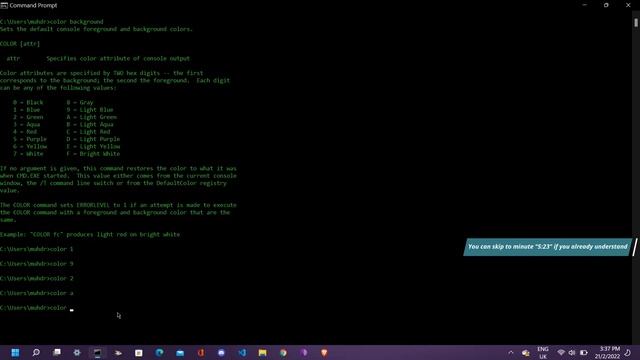Image resolution: width=640 pixels, height=360 pixels.
Task: Open the Windows Start menu
Action: [x=15, y=353]
